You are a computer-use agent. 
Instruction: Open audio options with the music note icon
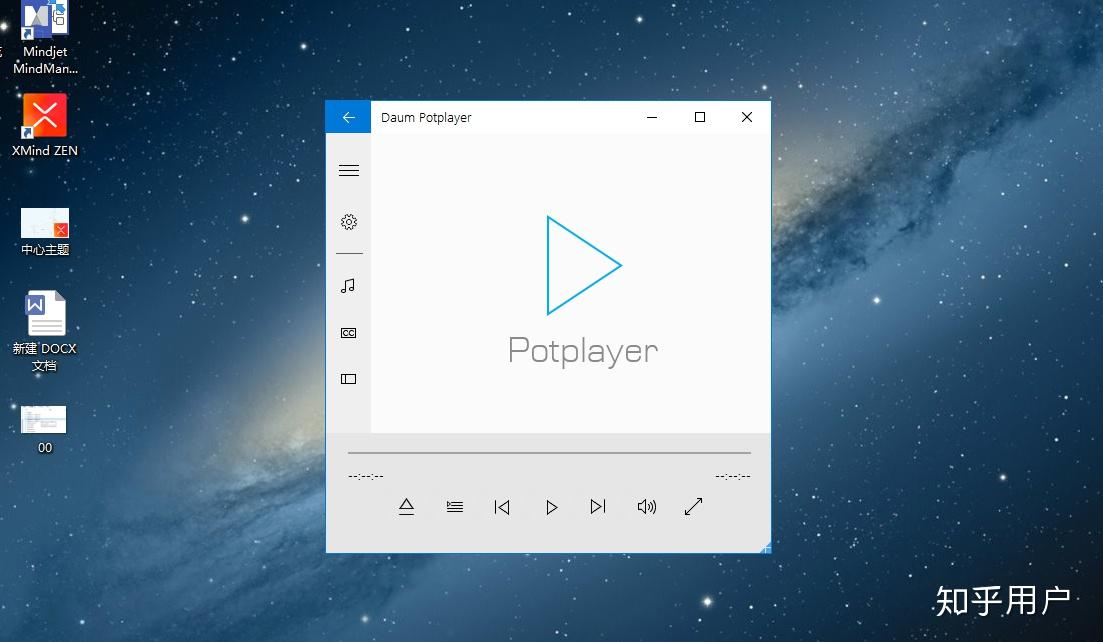tap(348, 286)
